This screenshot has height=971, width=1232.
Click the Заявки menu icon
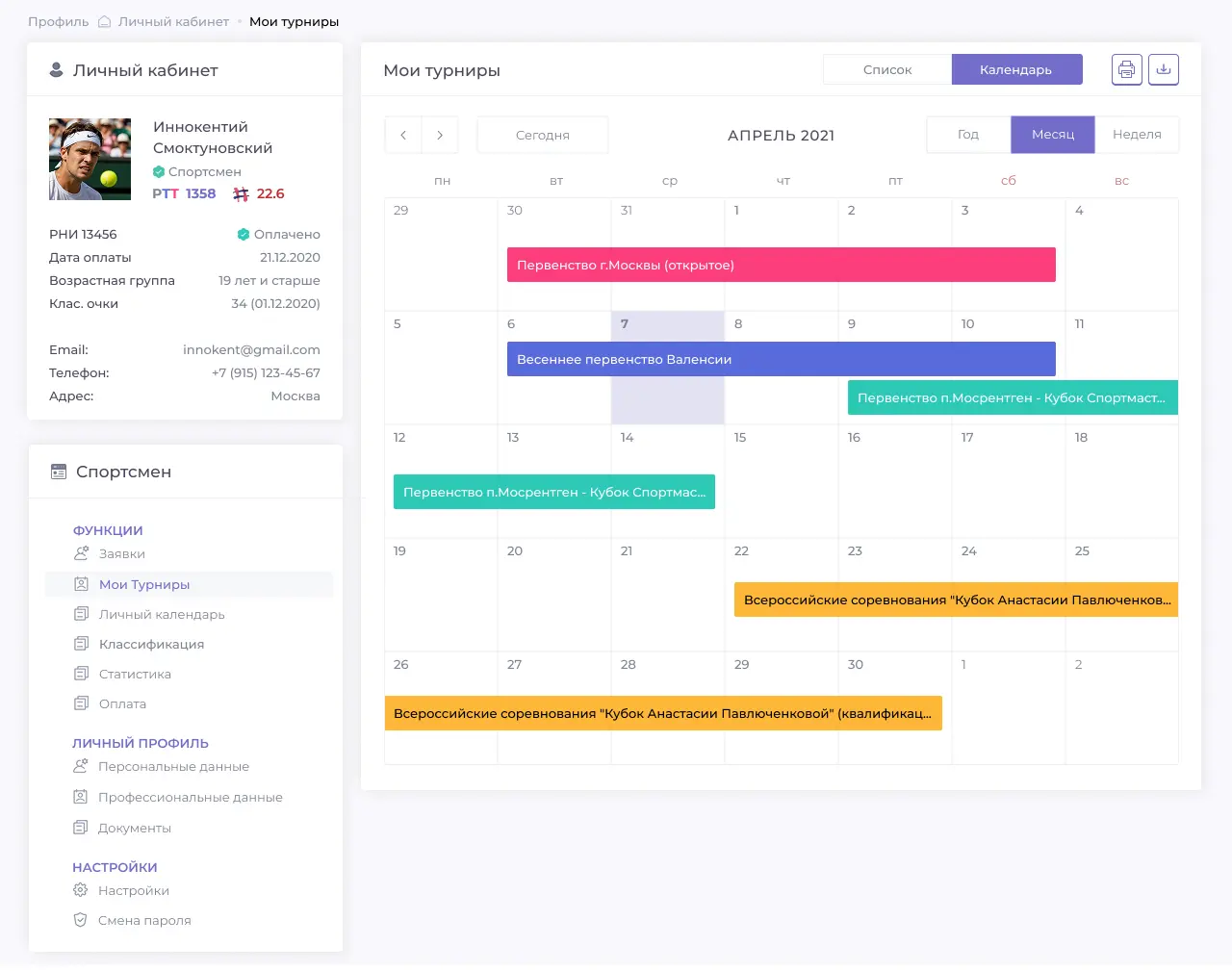point(81,553)
